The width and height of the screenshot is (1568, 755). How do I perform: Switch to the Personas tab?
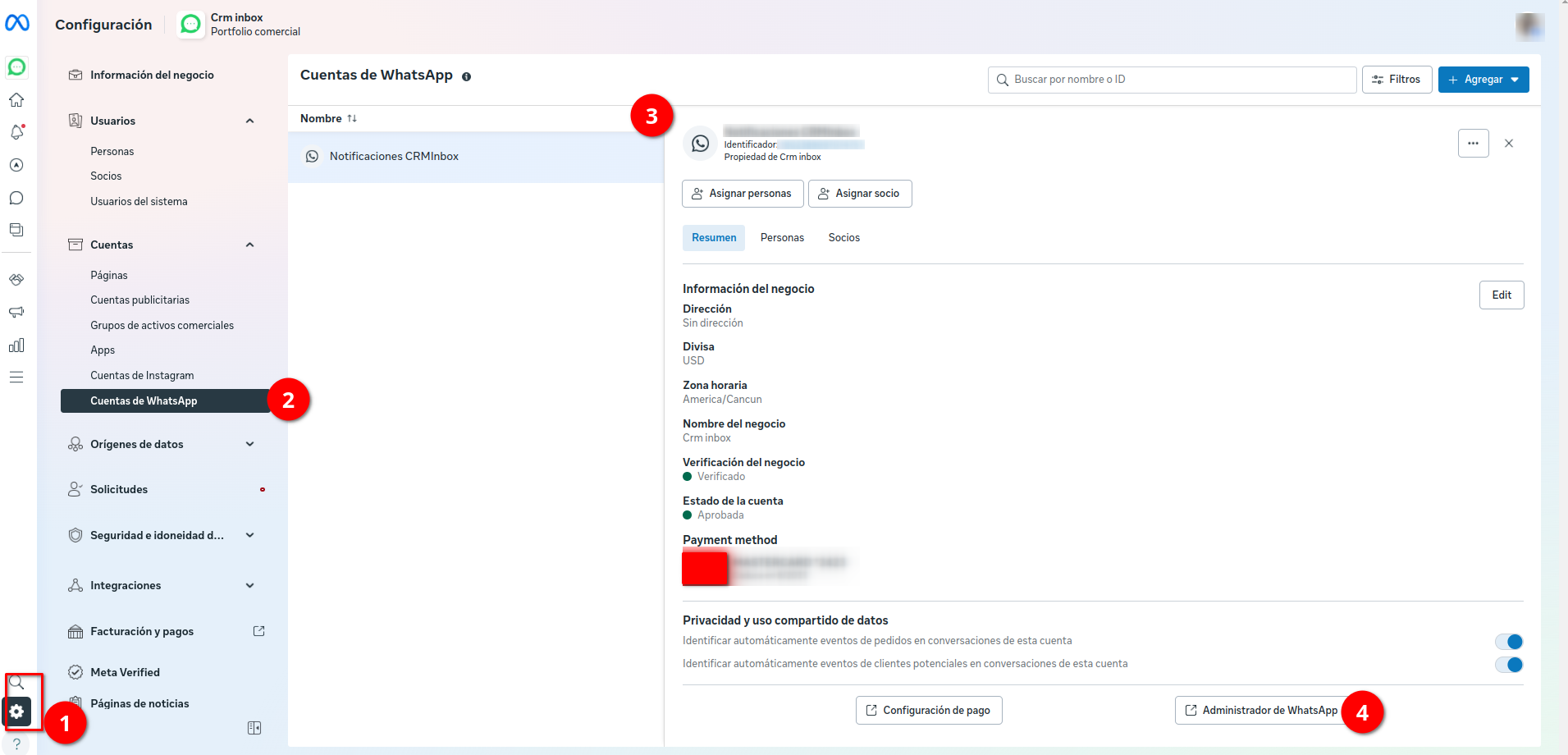point(781,238)
